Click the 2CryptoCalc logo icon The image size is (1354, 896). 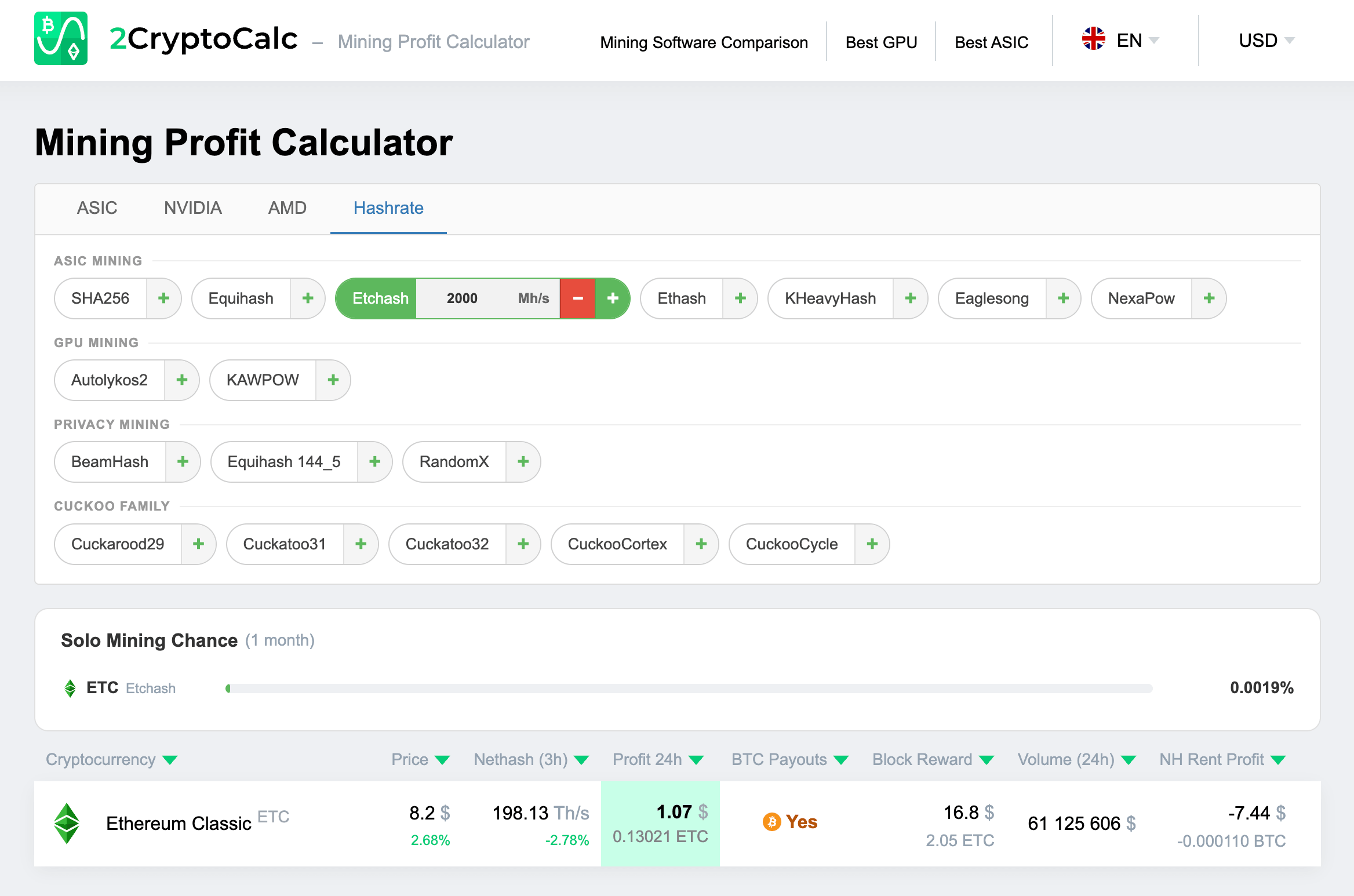pyautogui.click(x=61, y=39)
